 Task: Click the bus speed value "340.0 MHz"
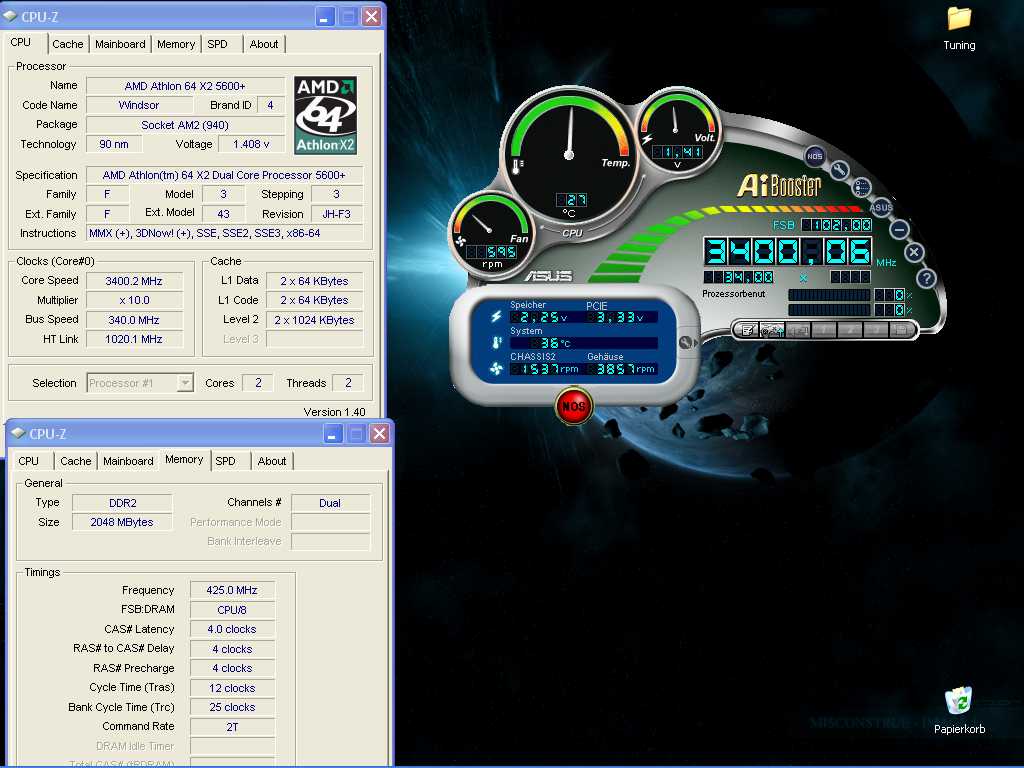coord(134,320)
